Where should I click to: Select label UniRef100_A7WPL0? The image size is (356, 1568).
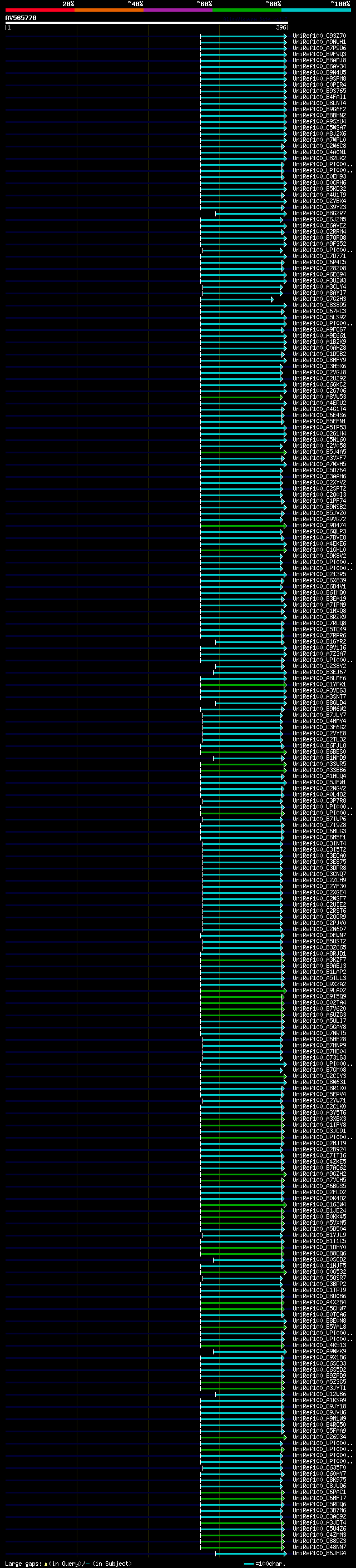319,140
